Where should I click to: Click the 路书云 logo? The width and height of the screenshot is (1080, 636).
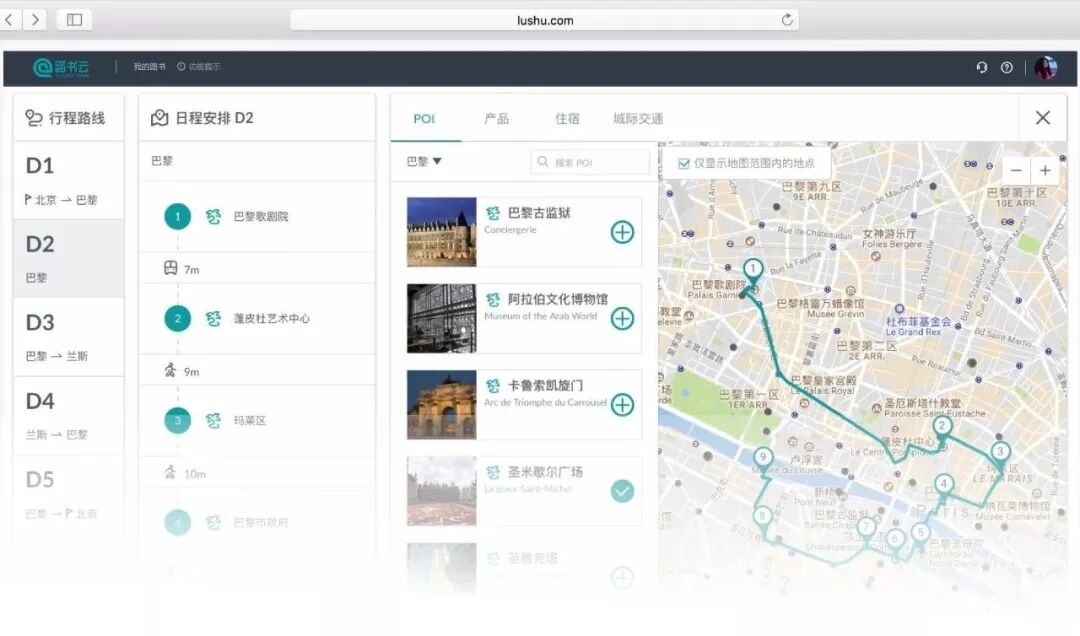point(61,68)
